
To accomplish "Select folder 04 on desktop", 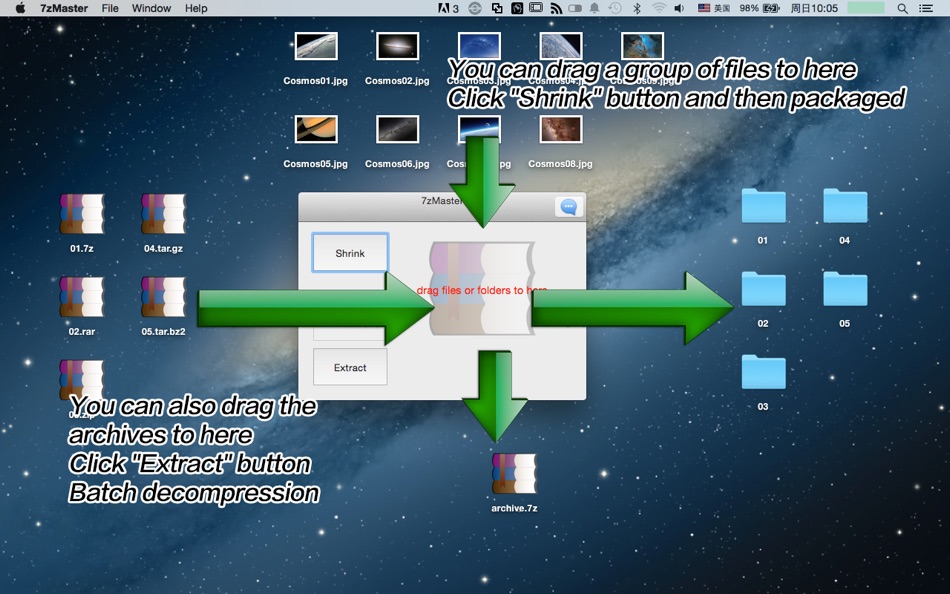I will (x=845, y=206).
